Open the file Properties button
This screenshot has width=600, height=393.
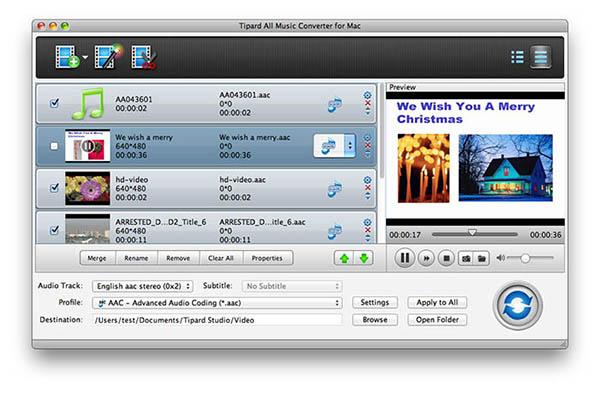(267, 258)
